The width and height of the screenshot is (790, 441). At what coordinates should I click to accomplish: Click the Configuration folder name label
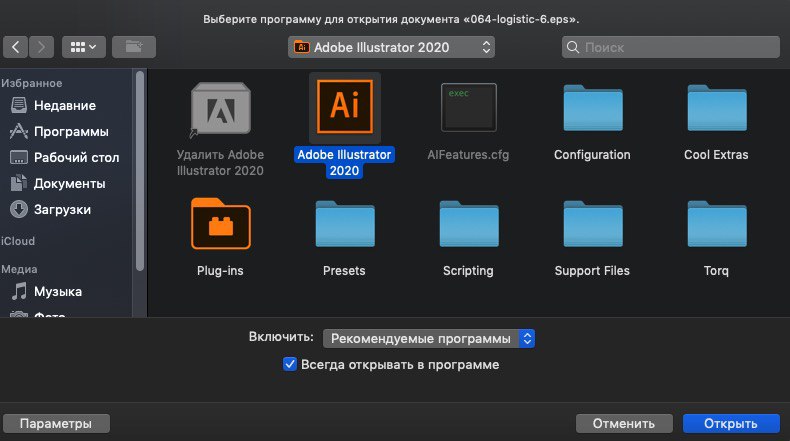click(592, 155)
